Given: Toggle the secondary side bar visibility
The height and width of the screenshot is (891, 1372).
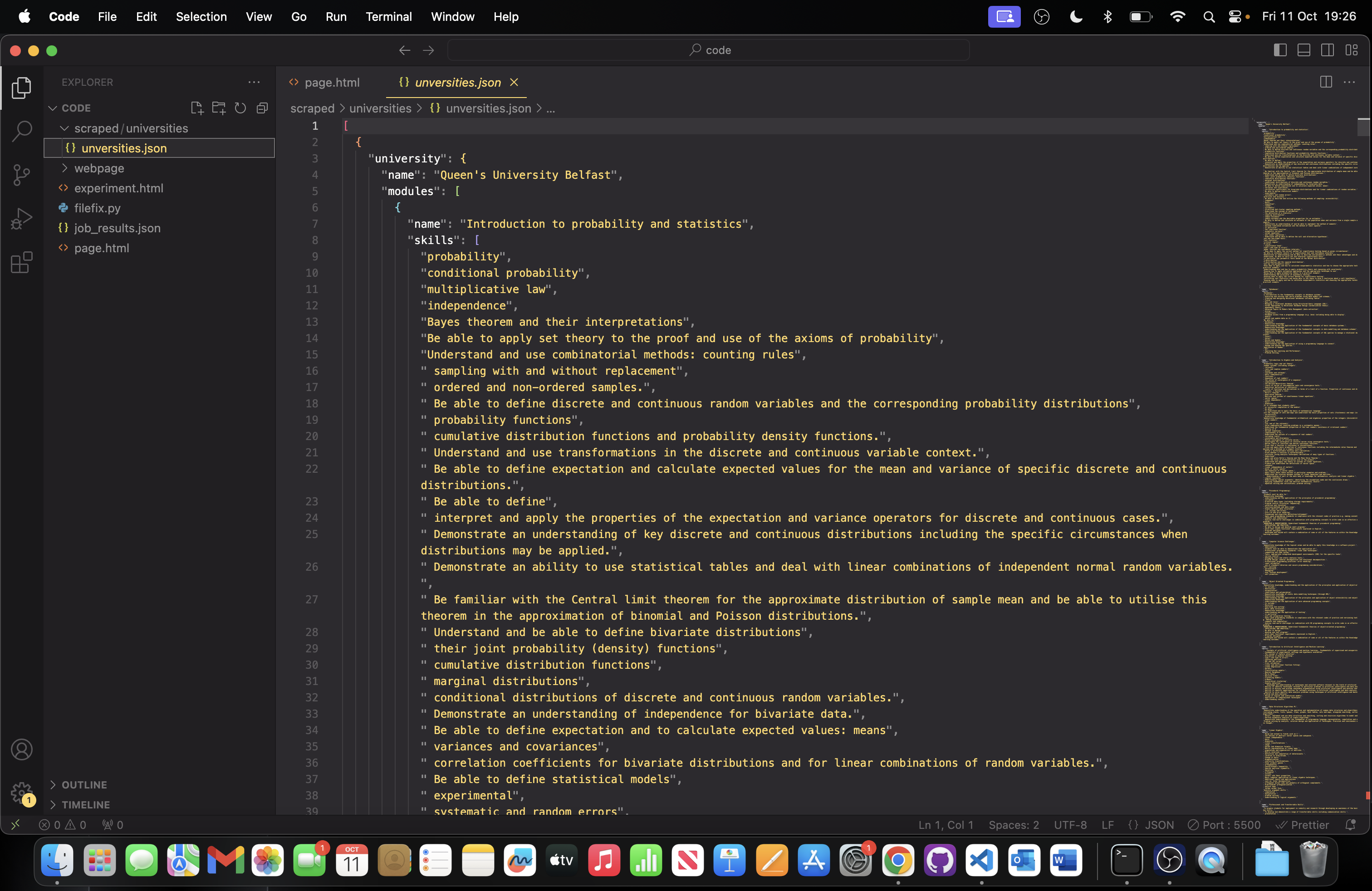Looking at the screenshot, I should (x=1327, y=50).
